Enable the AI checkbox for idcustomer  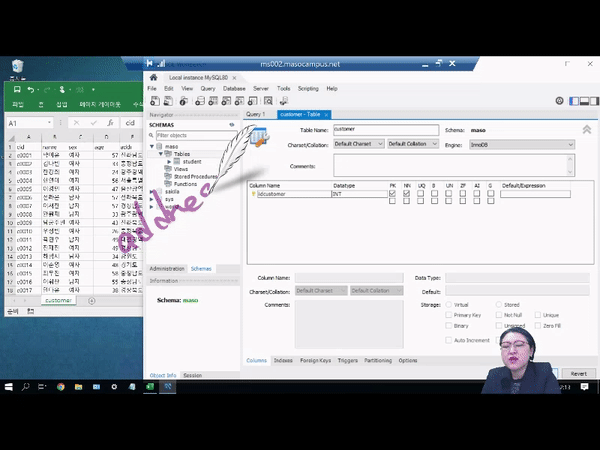[x=477, y=194]
